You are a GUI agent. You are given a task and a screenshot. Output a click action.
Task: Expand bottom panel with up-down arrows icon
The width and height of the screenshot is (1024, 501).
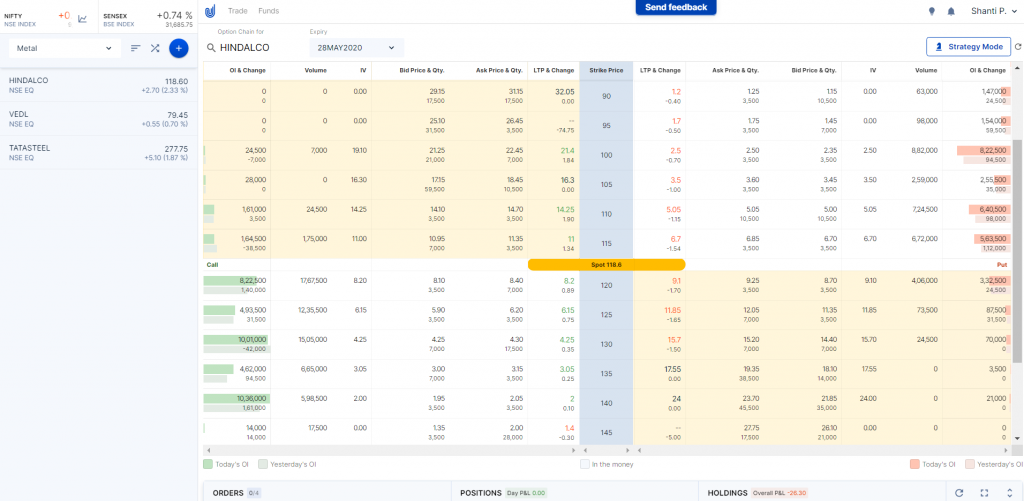click(x=1009, y=493)
